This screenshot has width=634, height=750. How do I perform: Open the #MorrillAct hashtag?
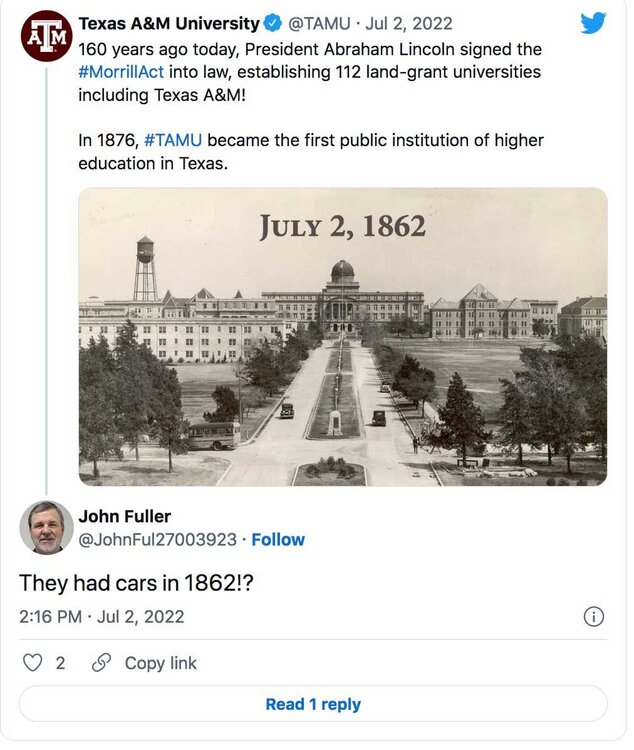coord(121,72)
